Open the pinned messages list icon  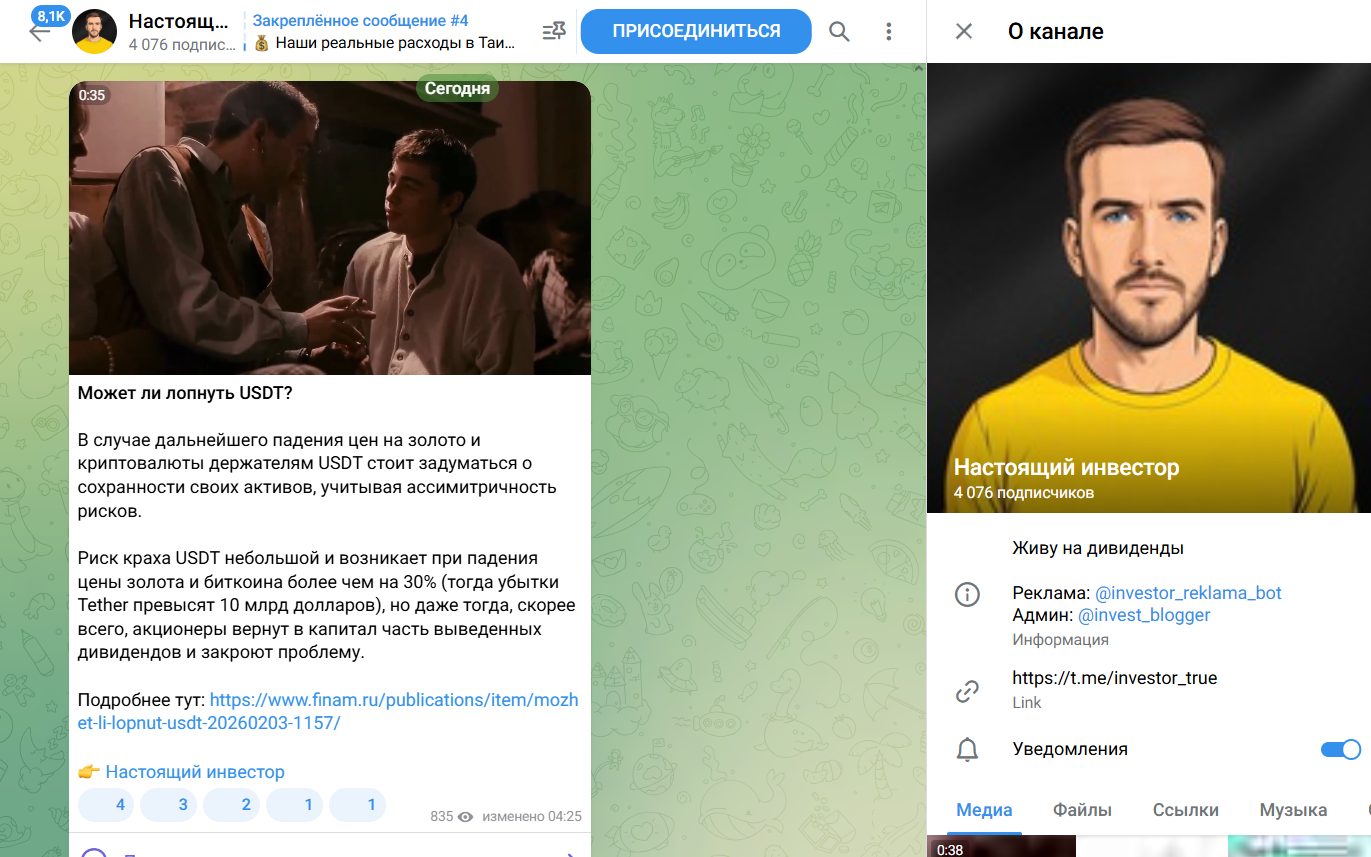[553, 32]
